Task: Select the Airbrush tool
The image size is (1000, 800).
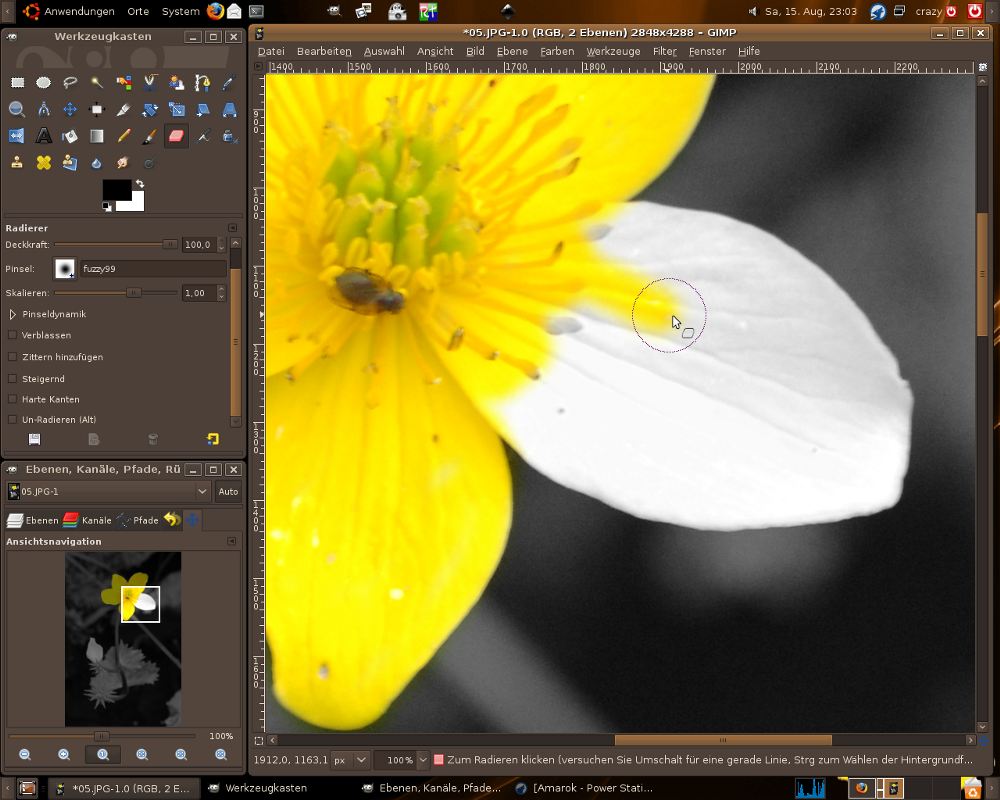Action: pyautogui.click(x=203, y=136)
